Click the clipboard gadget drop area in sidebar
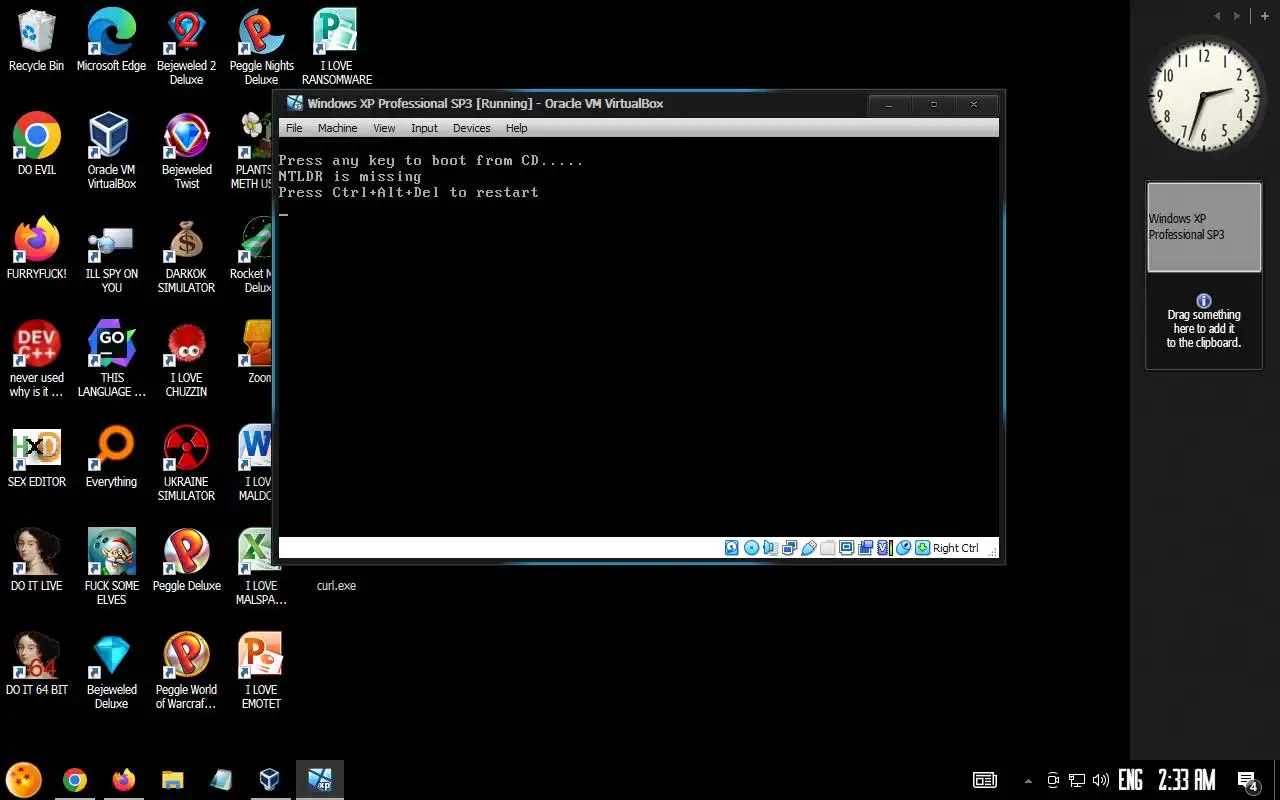This screenshot has height=800, width=1280. click(x=1204, y=321)
